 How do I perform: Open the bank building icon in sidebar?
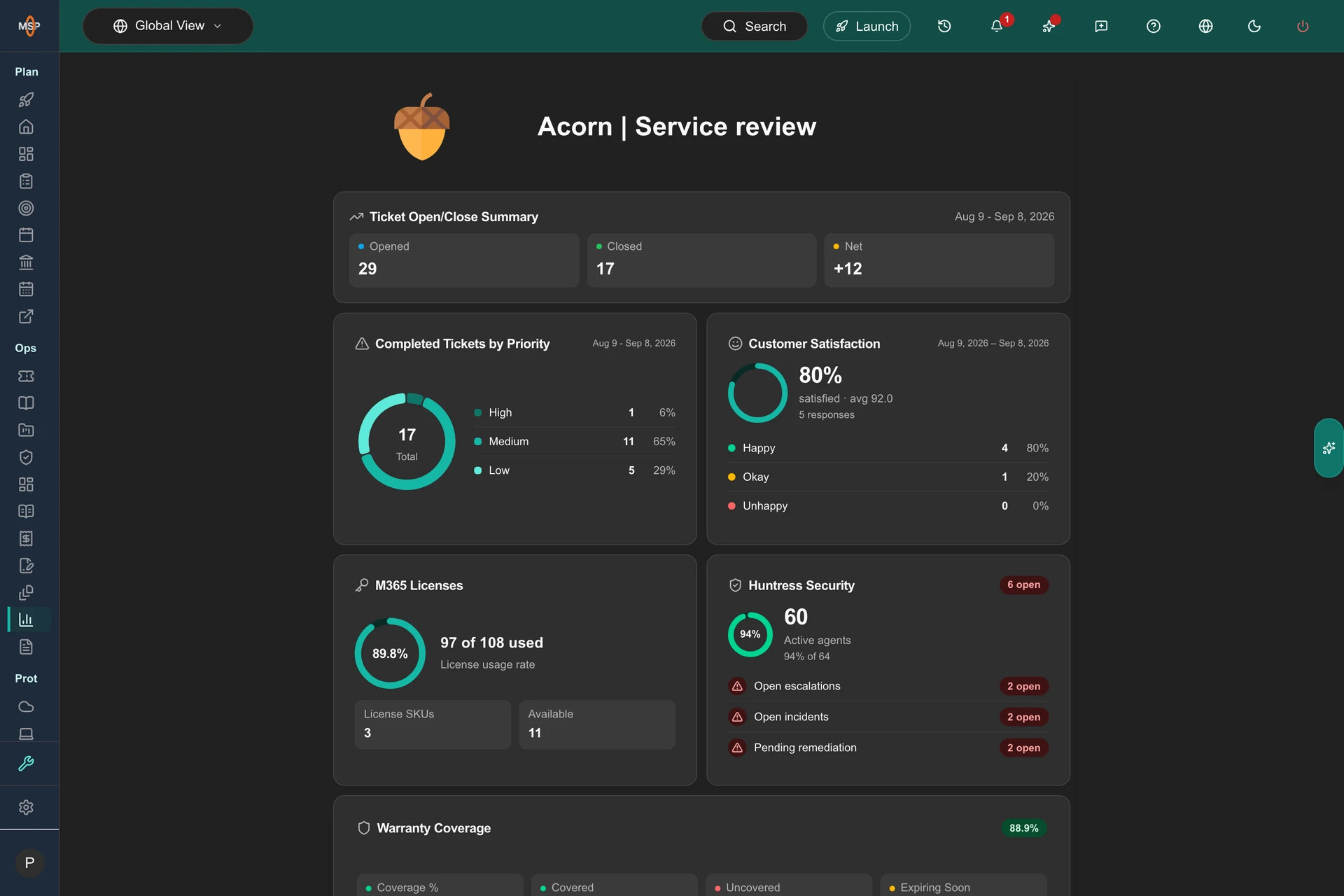[x=26, y=262]
